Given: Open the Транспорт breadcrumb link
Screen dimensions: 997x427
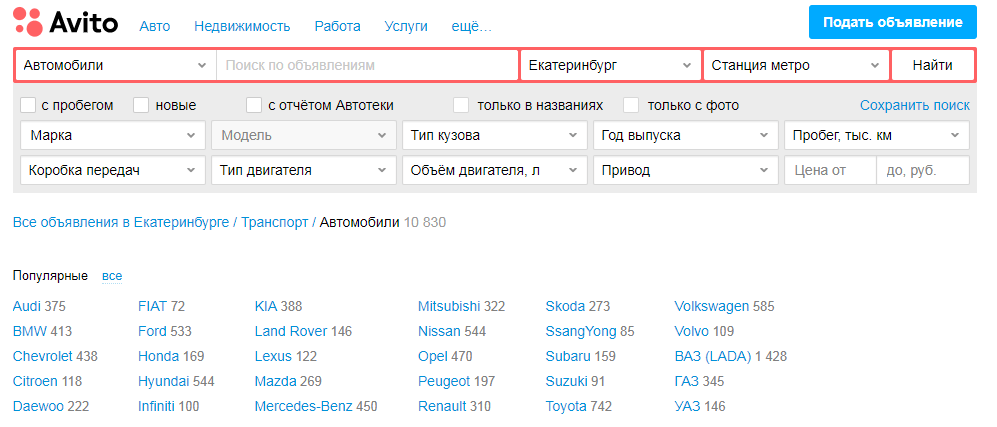Looking at the screenshot, I should click(275, 222).
